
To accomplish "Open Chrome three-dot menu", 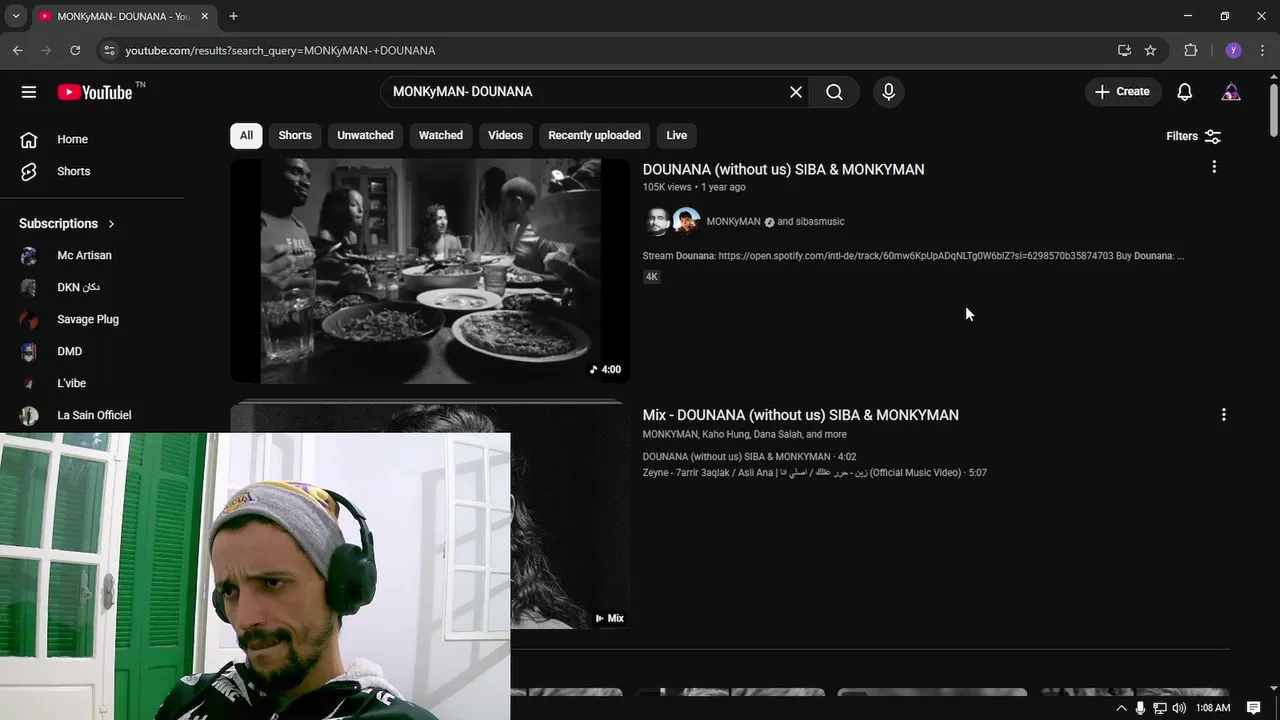I will (x=1263, y=50).
